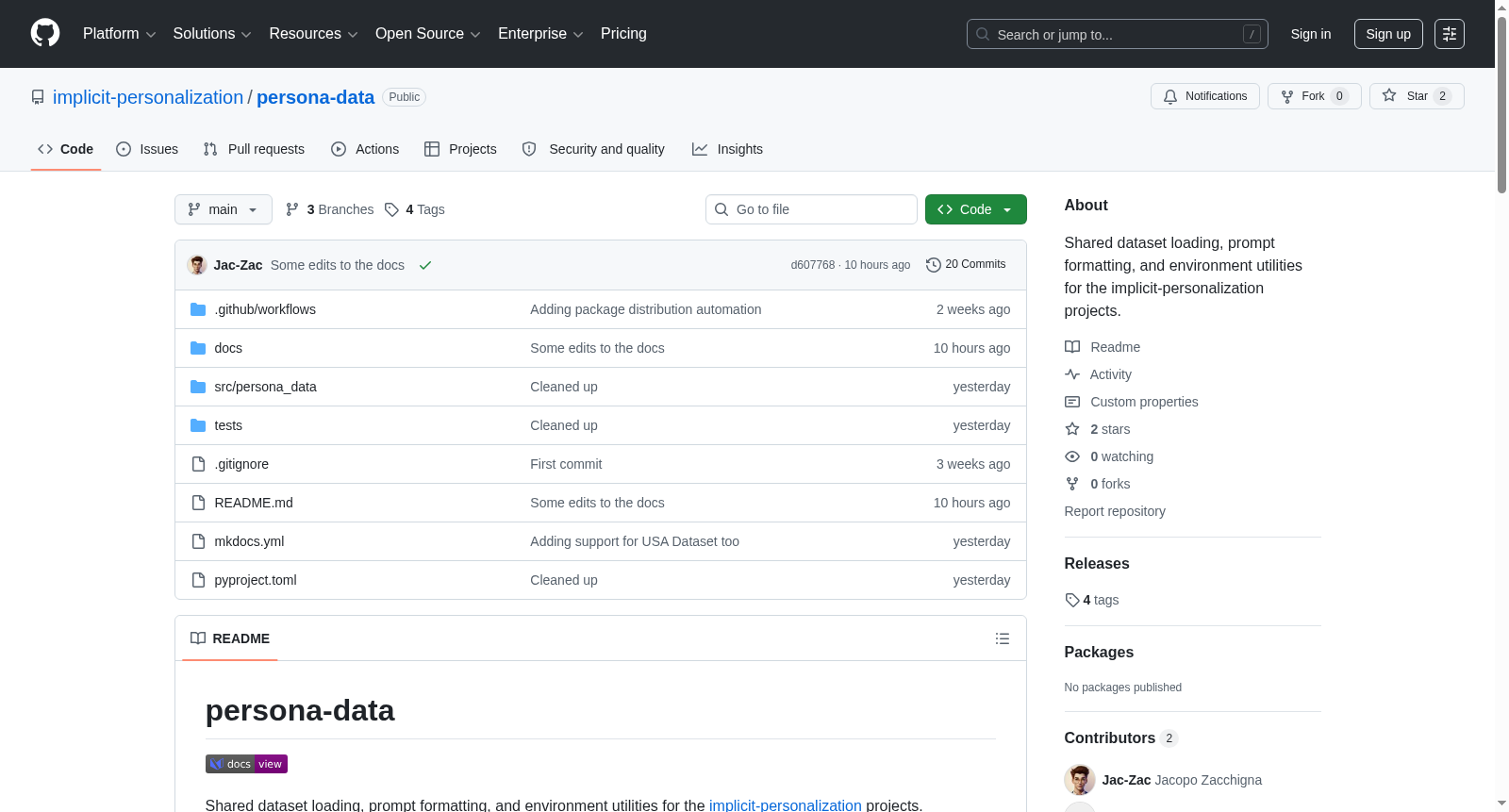Click the star icon in Star button
Viewport: 1509px width, 812px height.
click(1389, 95)
